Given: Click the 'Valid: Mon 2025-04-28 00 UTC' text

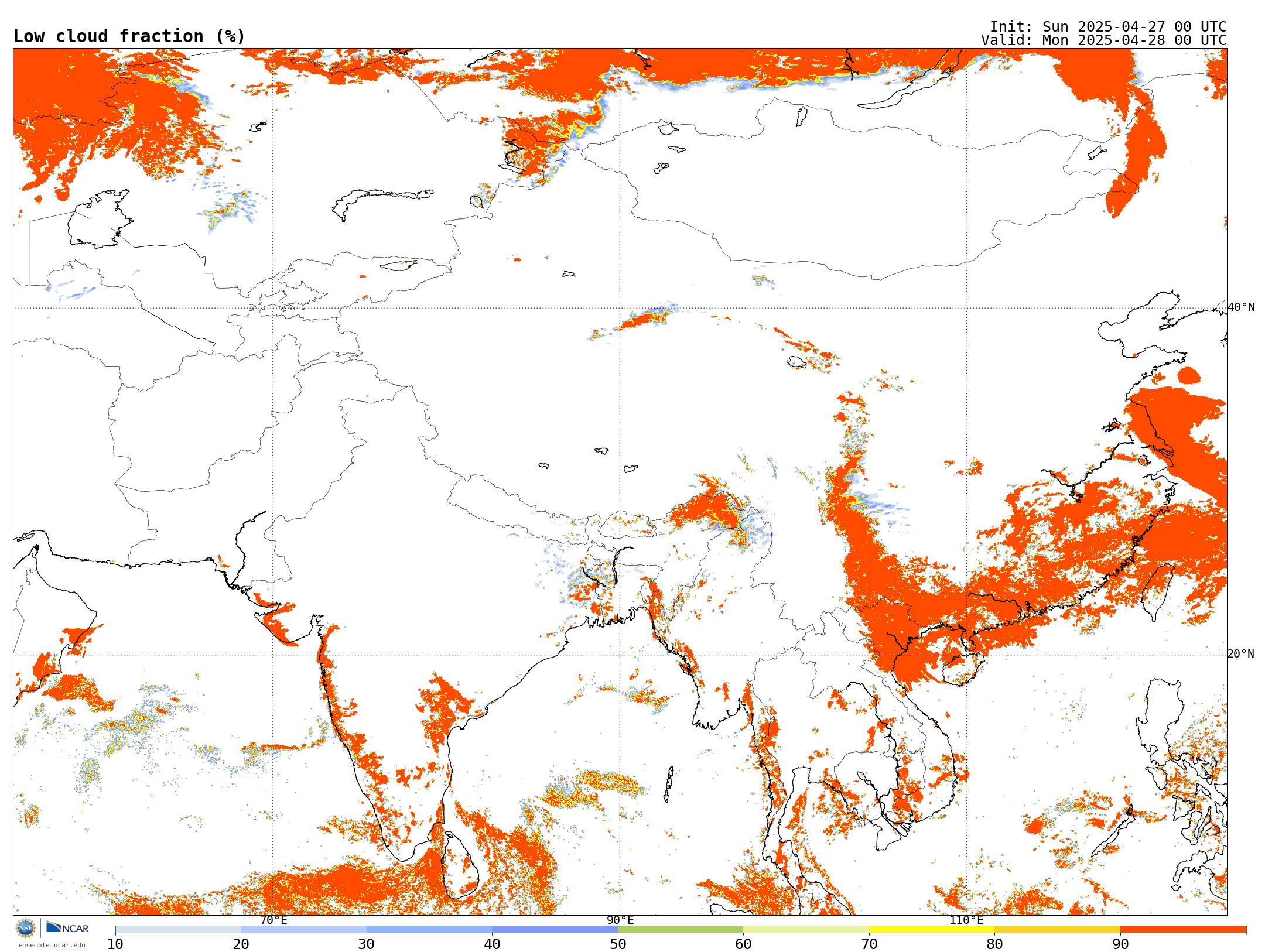Looking at the screenshot, I should pyautogui.click(x=1104, y=40).
